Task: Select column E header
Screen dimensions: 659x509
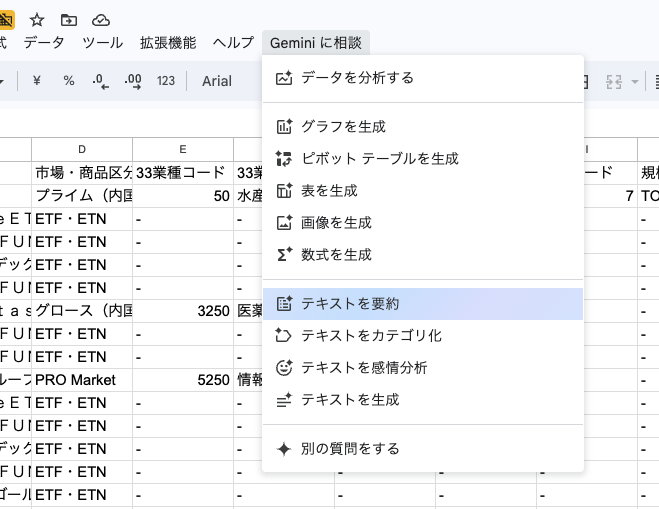Action: 183,149
